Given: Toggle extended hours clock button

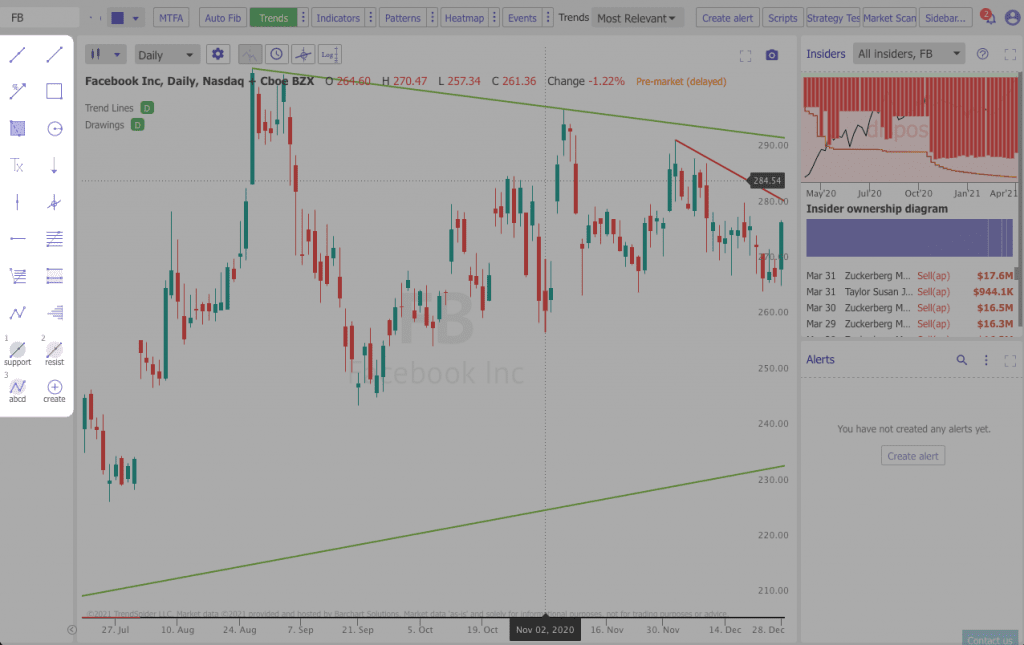Looking at the screenshot, I should [x=276, y=54].
